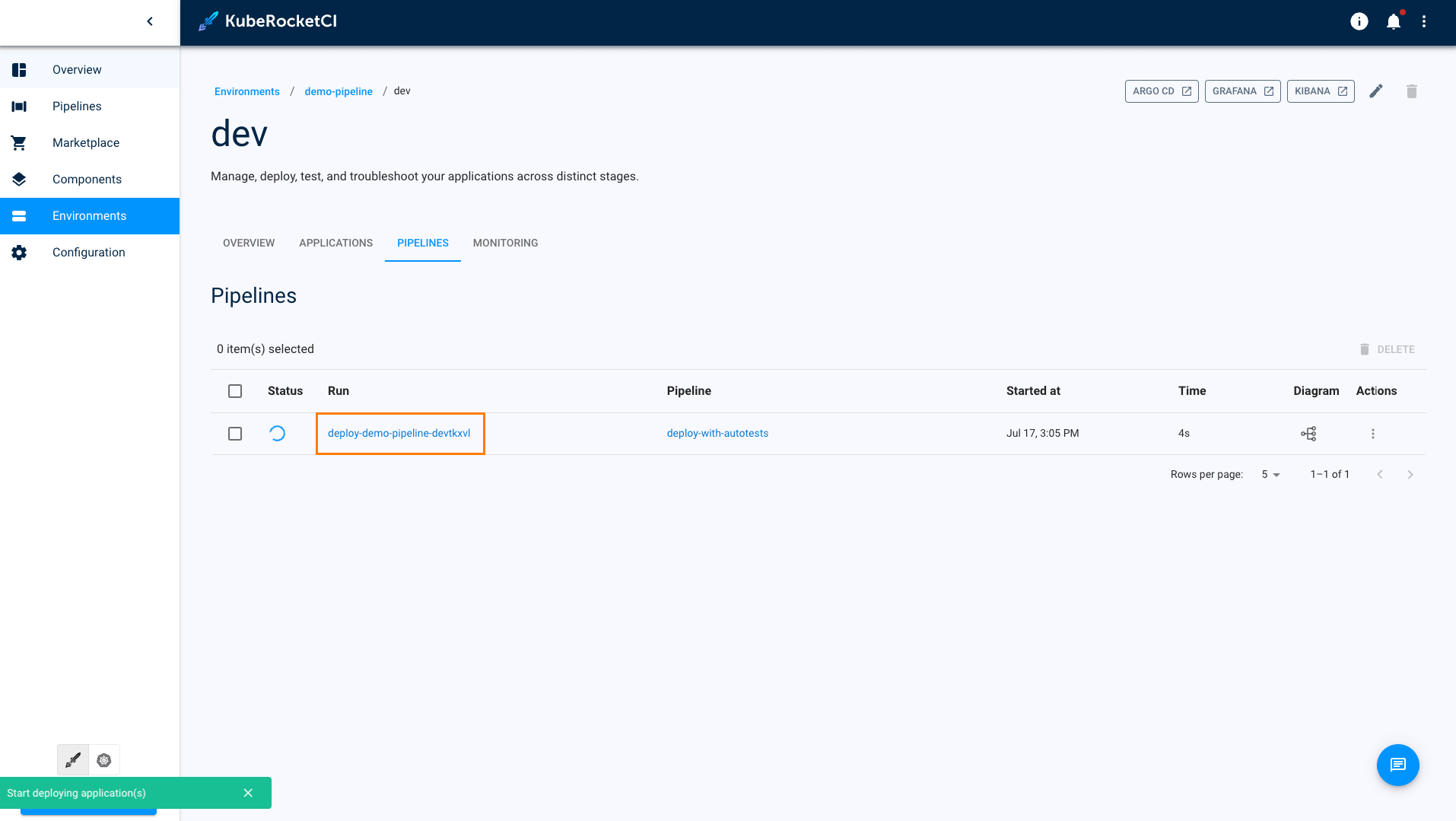Open the kebab menu in the top bar

coord(1424,21)
